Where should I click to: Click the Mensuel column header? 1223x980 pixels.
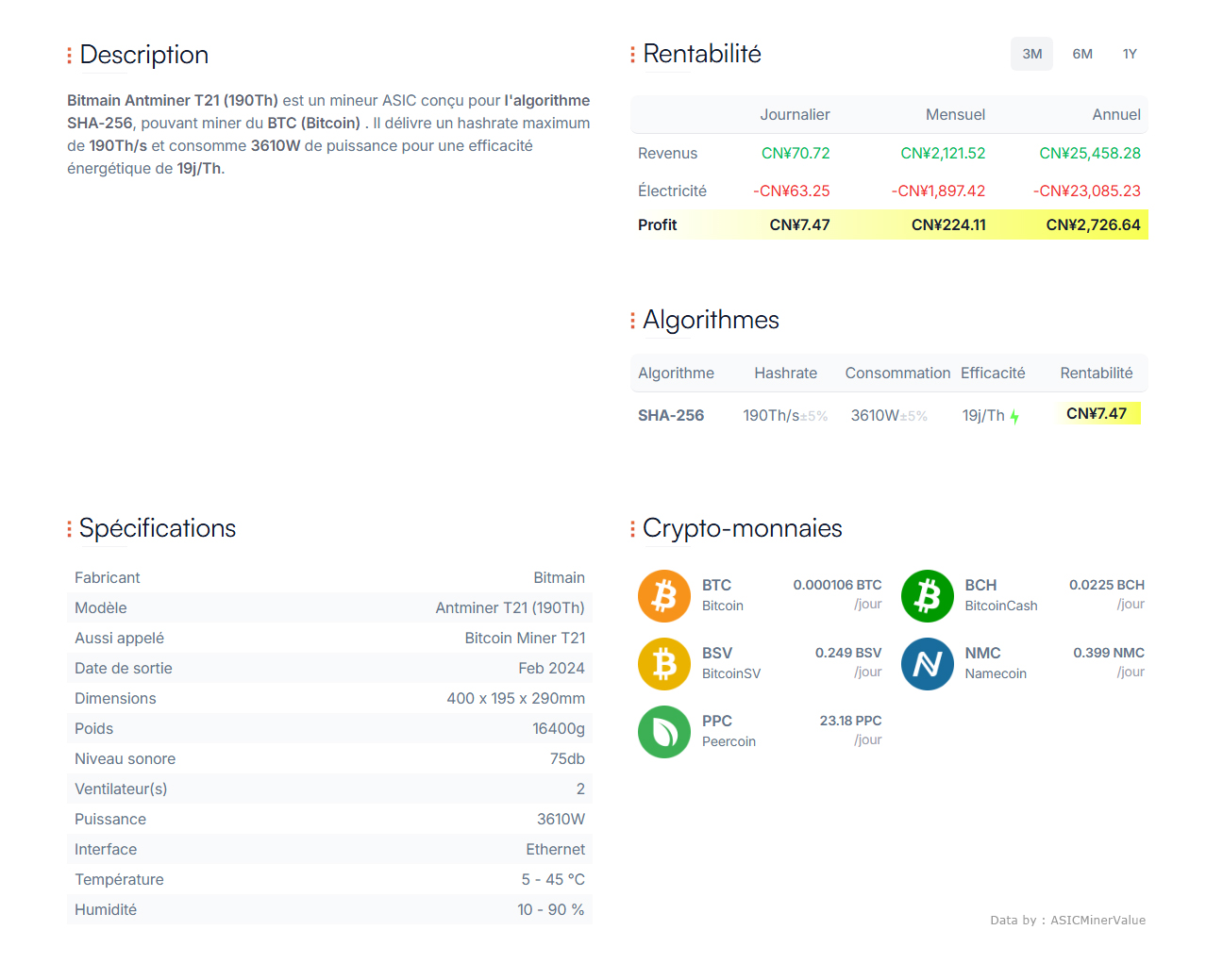pos(955,114)
